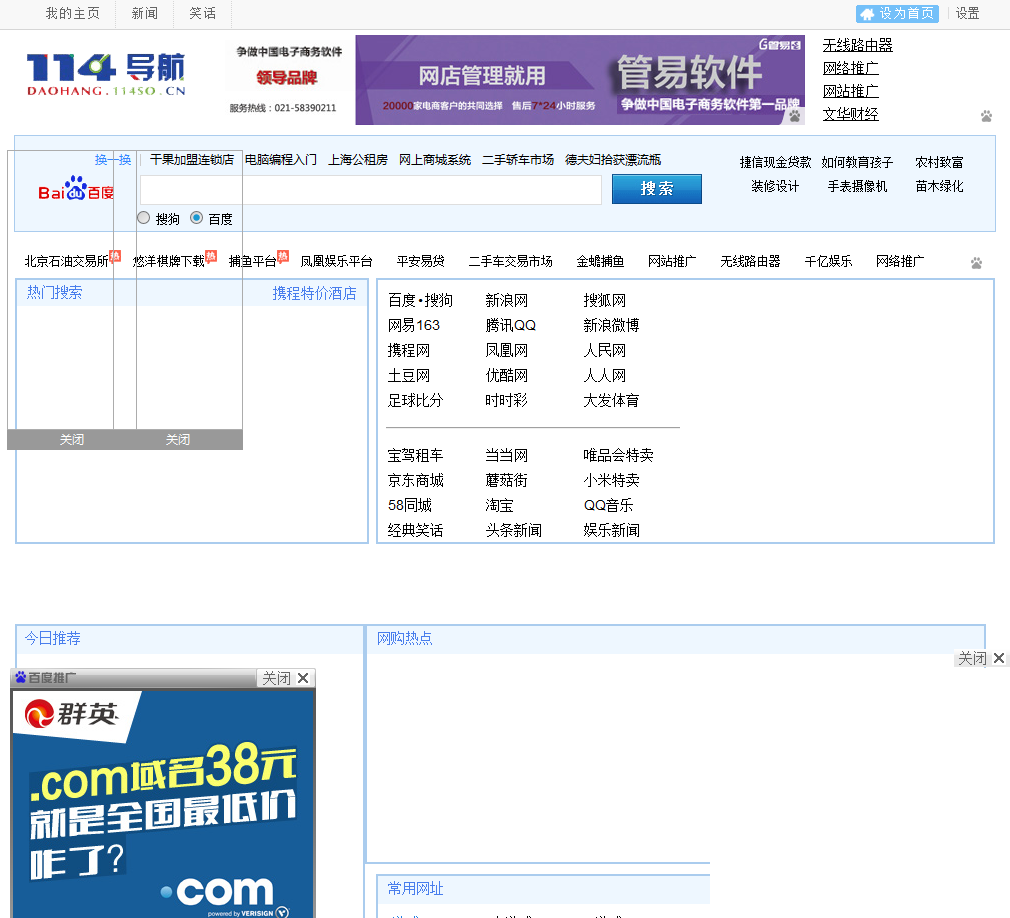This screenshot has height=918, width=1010.
Task: Open 捕鱼平台 hot link
Action: click(252, 261)
